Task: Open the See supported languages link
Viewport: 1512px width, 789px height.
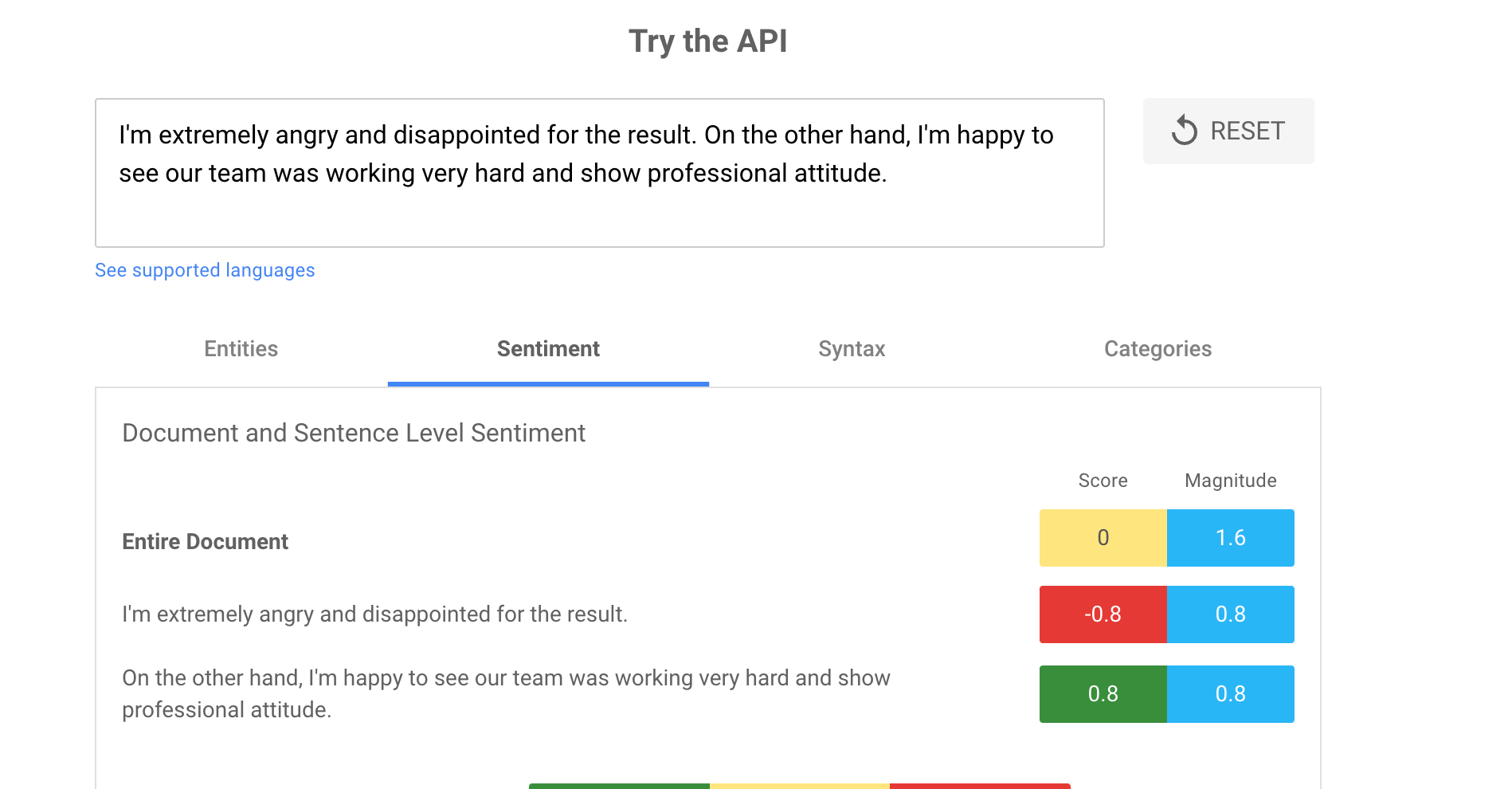Action: pyautogui.click(x=205, y=270)
